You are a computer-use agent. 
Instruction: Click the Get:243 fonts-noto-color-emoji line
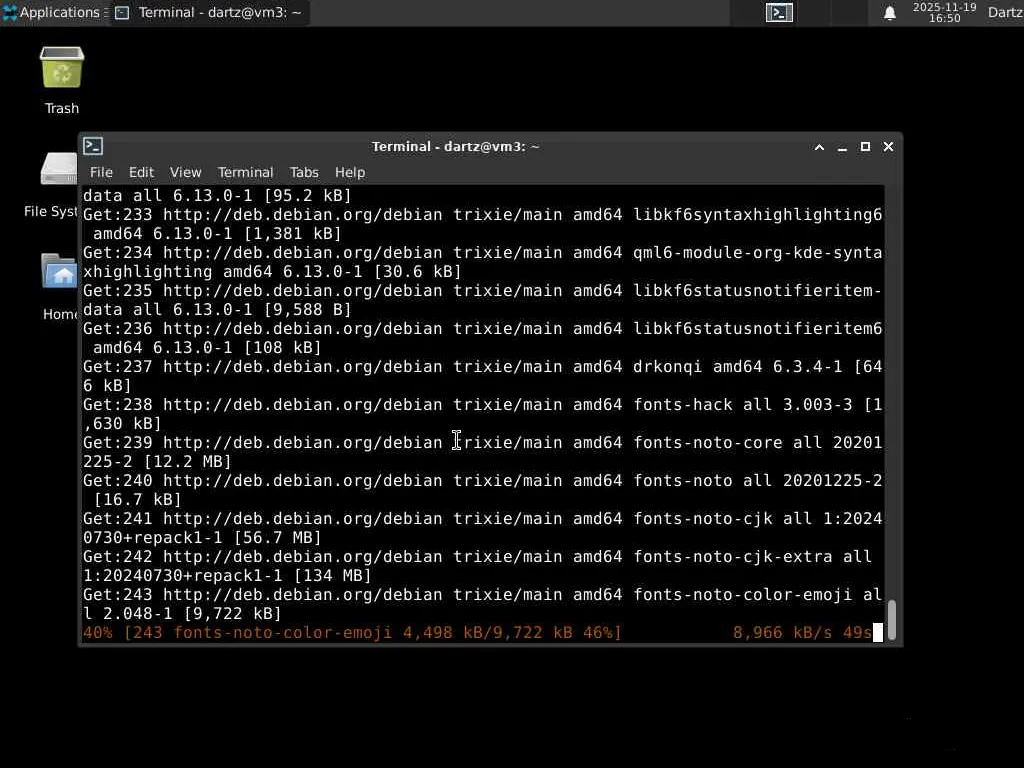(483, 604)
